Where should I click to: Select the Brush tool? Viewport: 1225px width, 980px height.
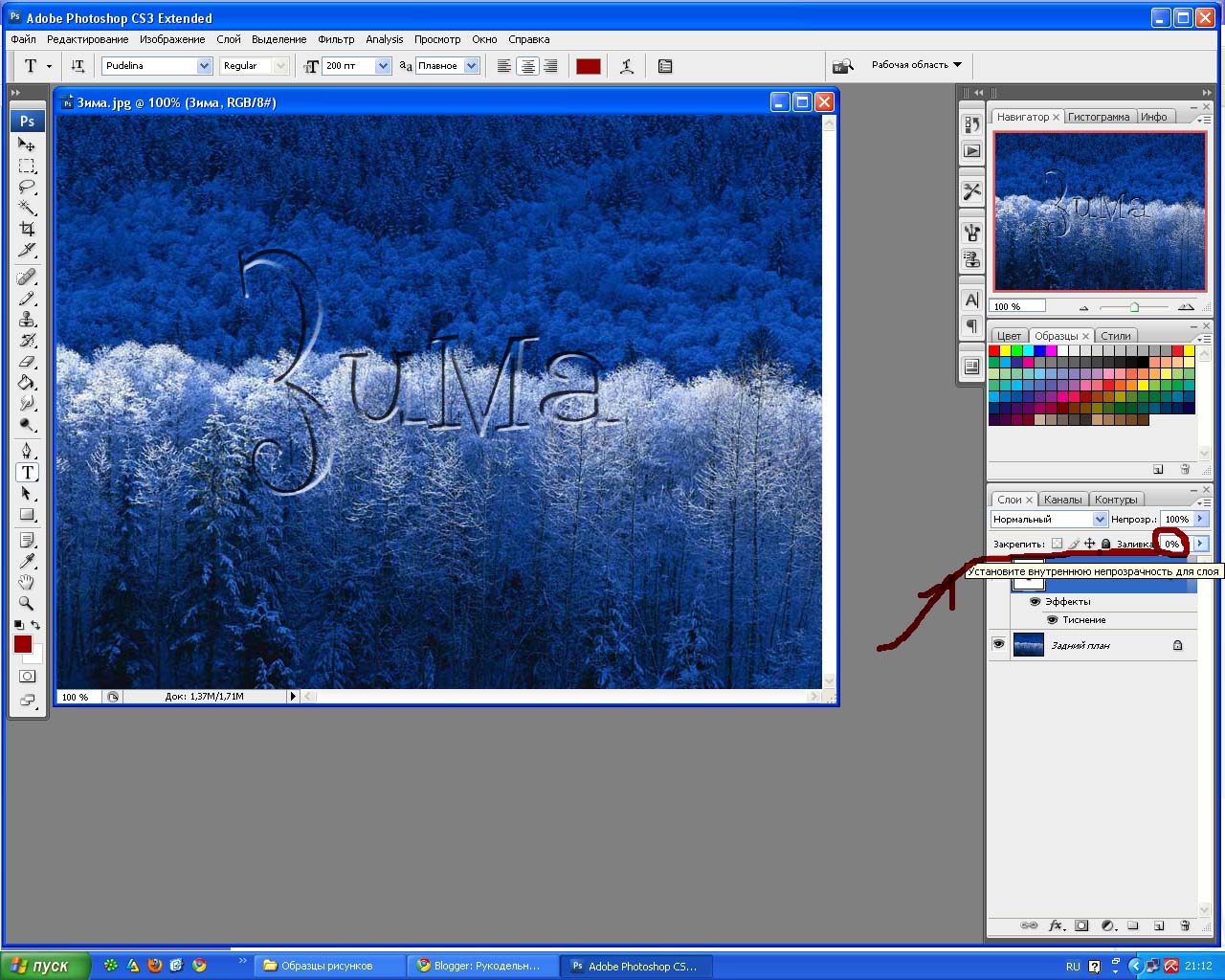tap(27, 299)
